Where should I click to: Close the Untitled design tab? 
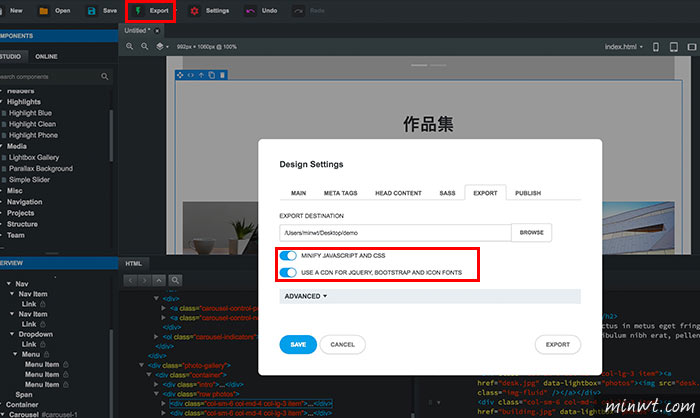(x=157, y=31)
